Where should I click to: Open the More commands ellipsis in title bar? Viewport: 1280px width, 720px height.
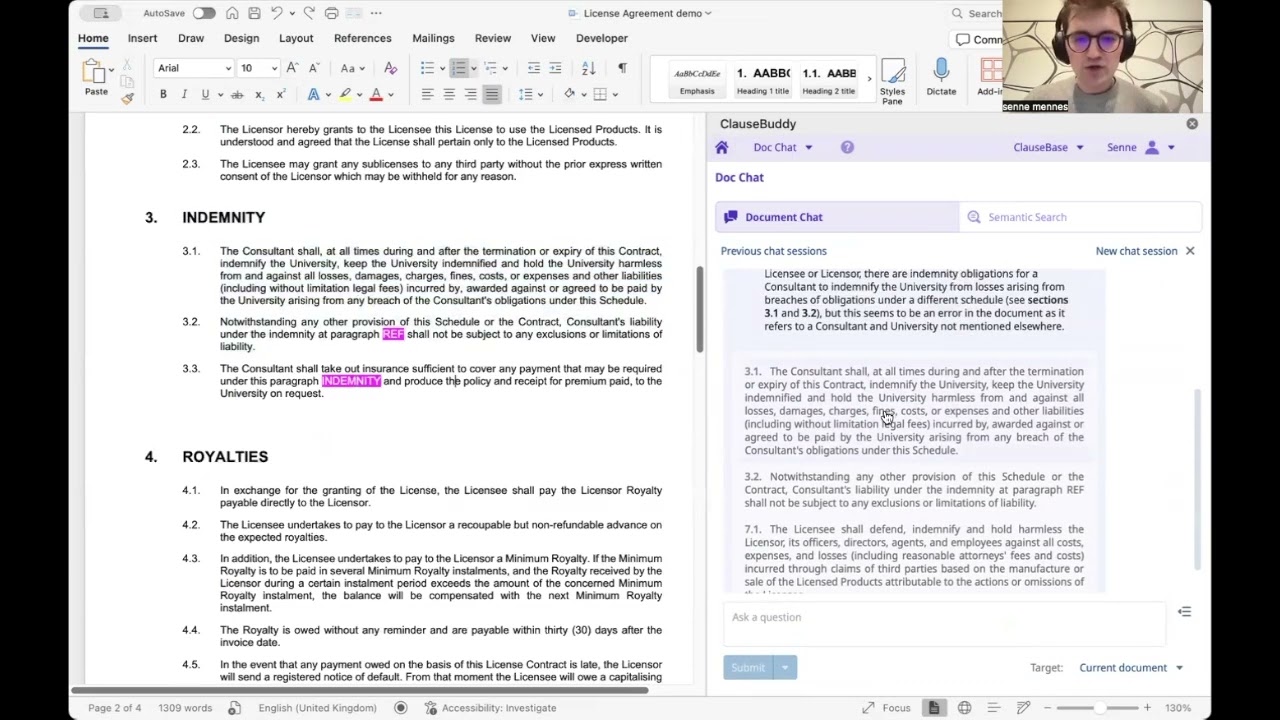coord(376,13)
